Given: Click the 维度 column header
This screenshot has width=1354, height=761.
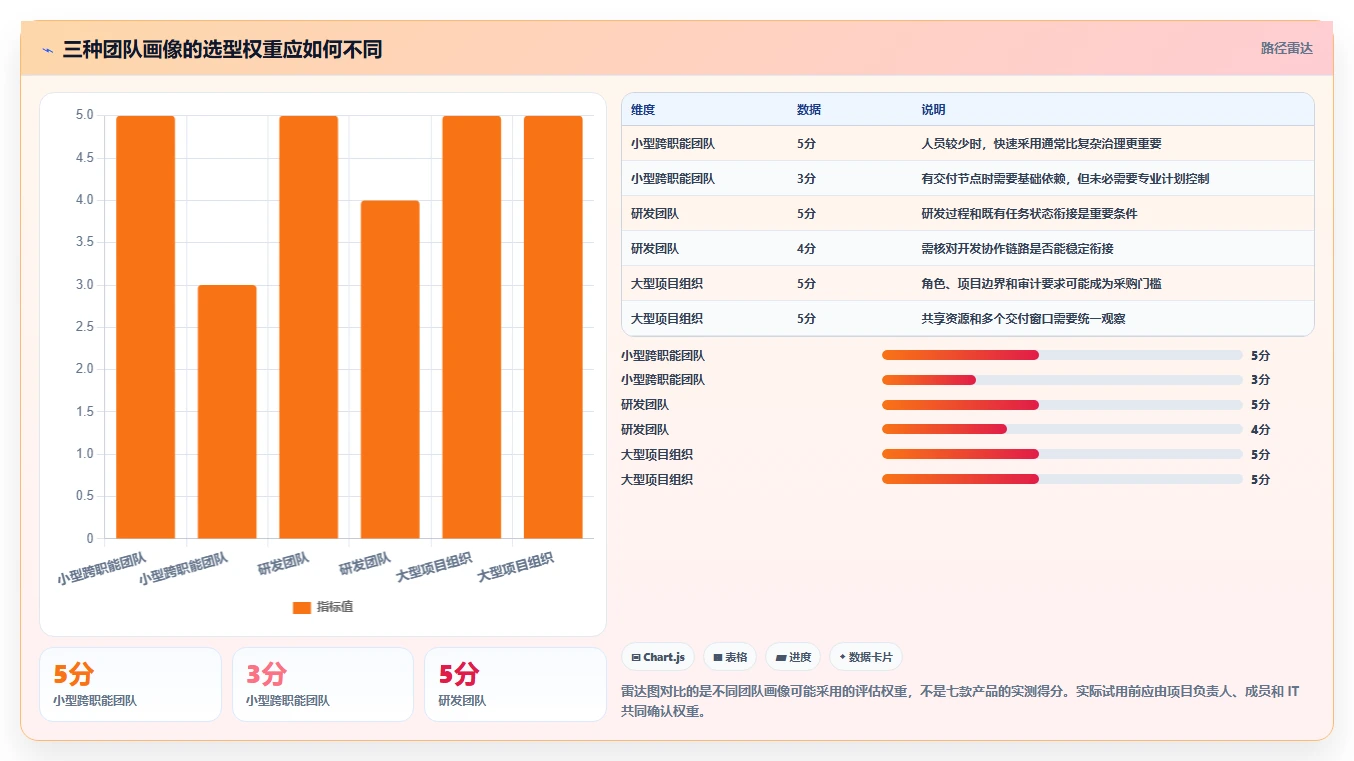Looking at the screenshot, I should click(643, 110).
